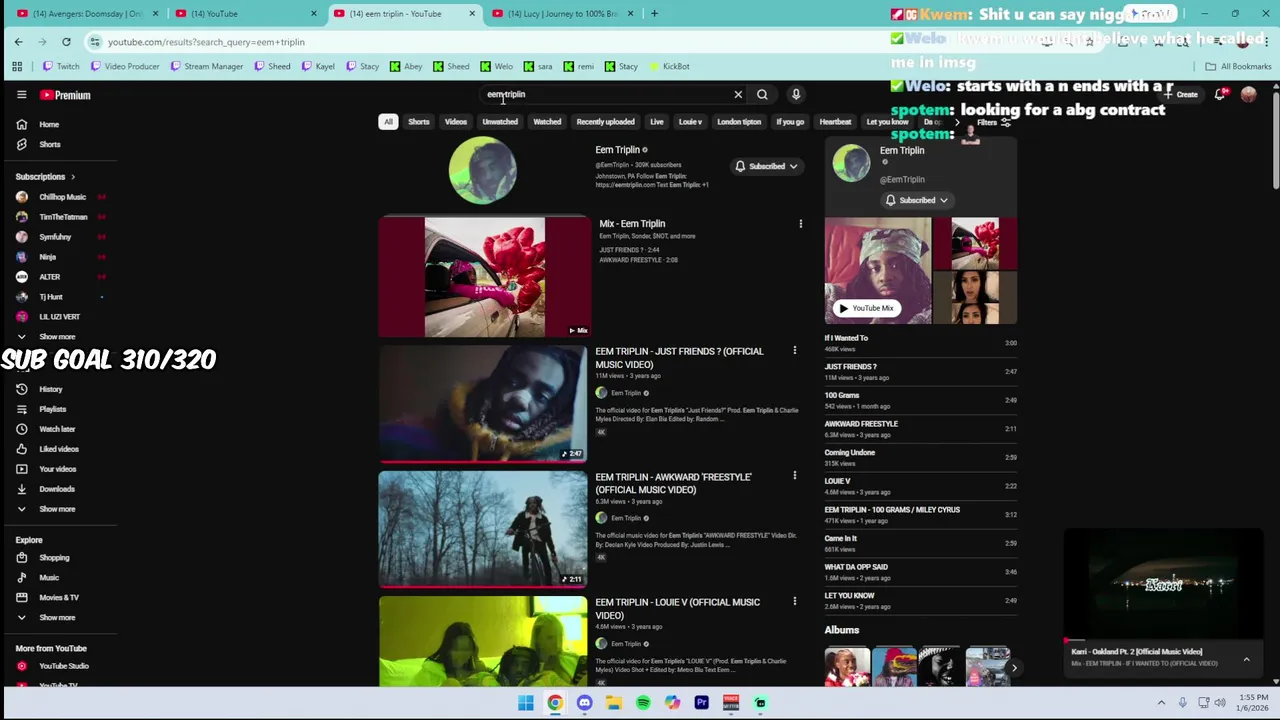Open more options for LOUIE V video
1280x720 pixels.
pyautogui.click(x=795, y=601)
